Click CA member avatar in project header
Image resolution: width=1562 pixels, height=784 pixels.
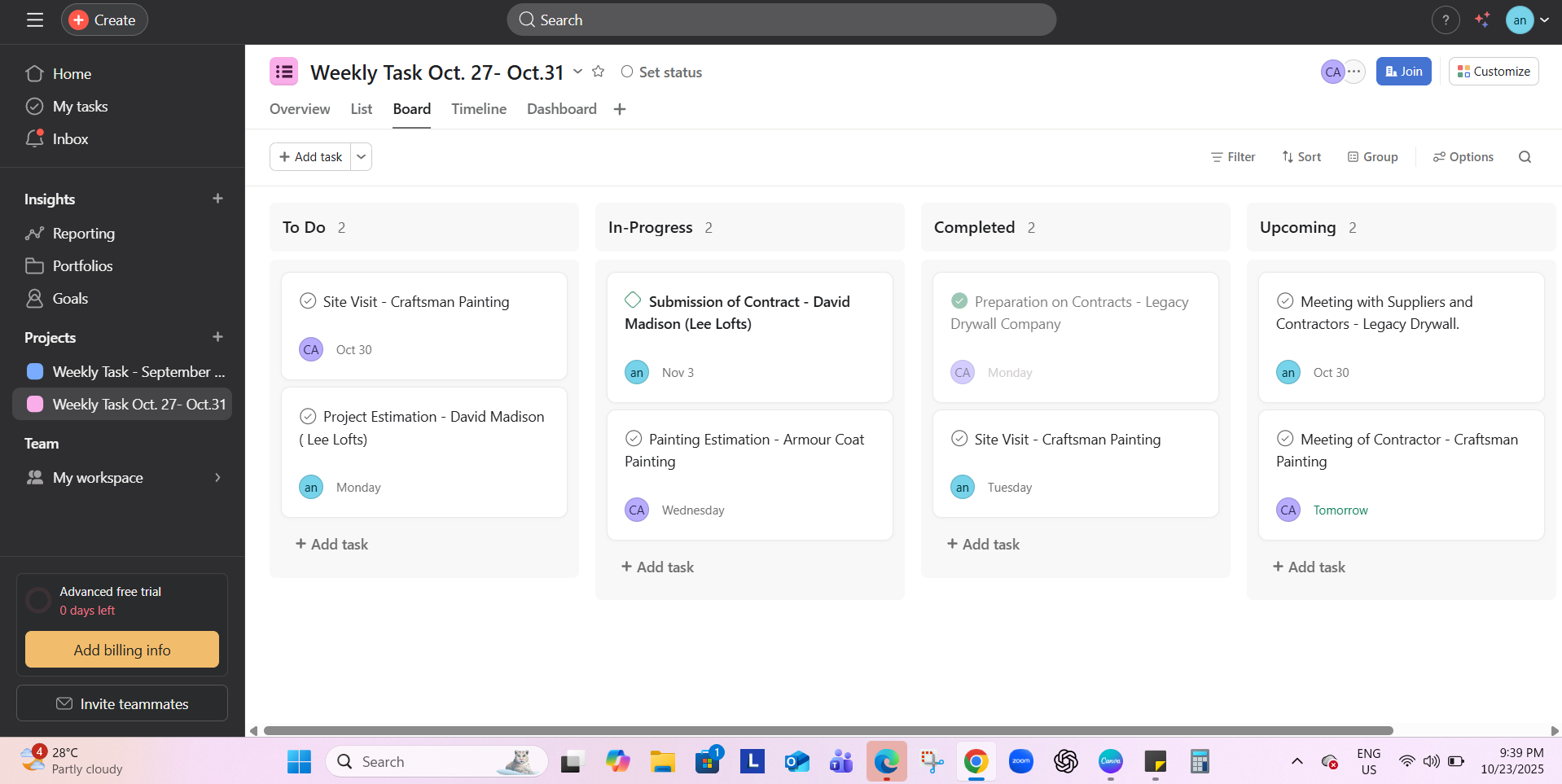tap(1332, 72)
